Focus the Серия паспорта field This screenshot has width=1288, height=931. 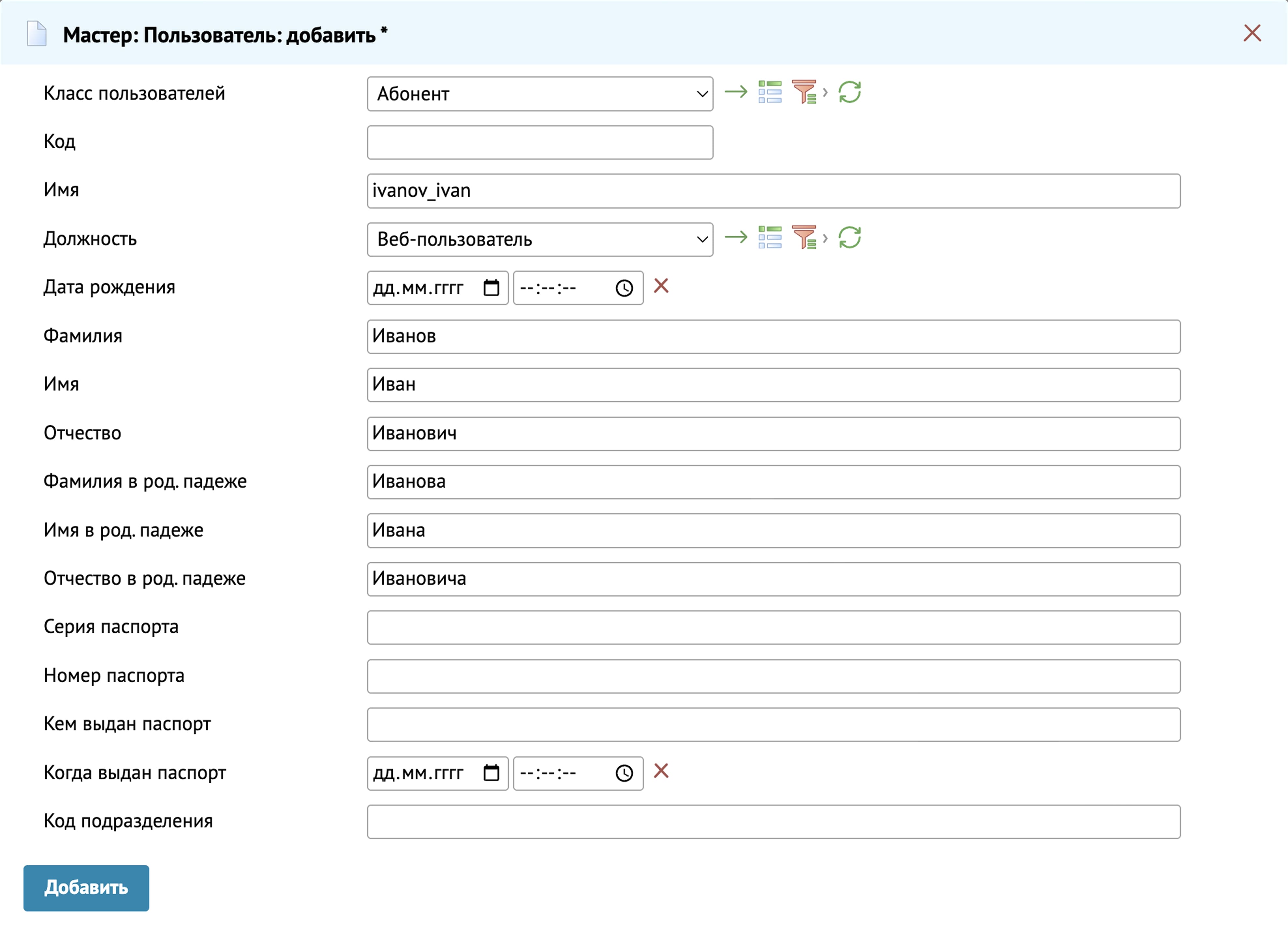click(x=773, y=628)
